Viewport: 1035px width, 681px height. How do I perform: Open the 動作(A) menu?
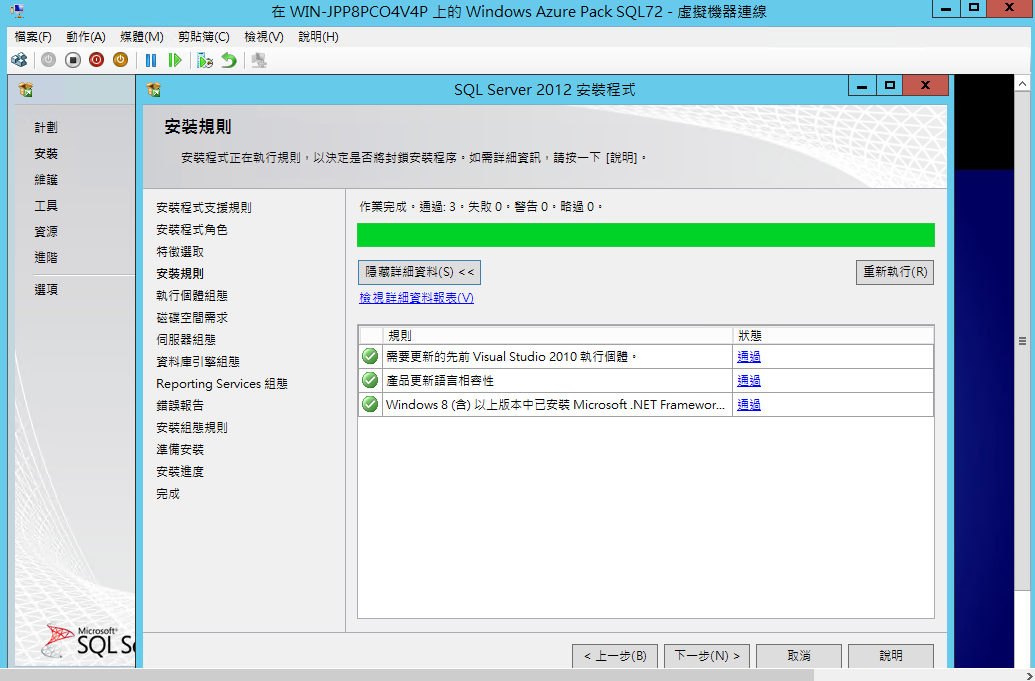[86, 37]
